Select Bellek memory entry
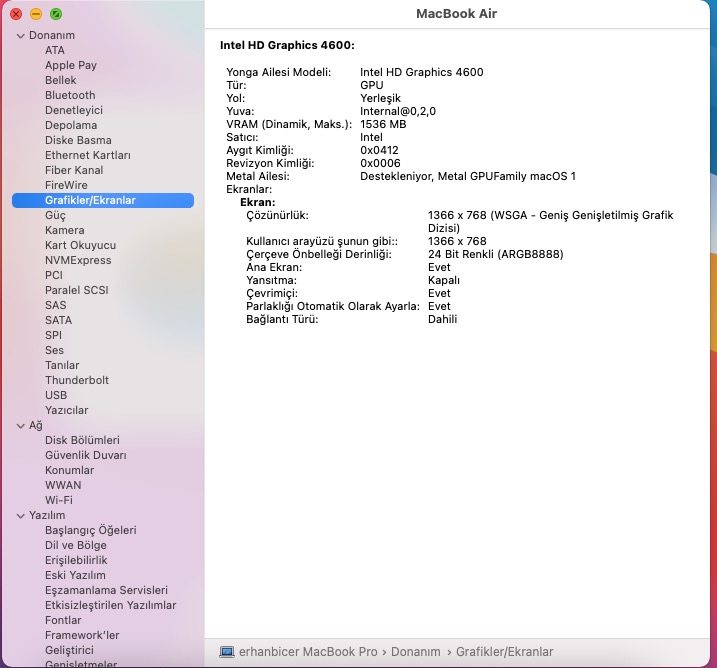The width and height of the screenshot is (717, 668). [x=60, y=81]
